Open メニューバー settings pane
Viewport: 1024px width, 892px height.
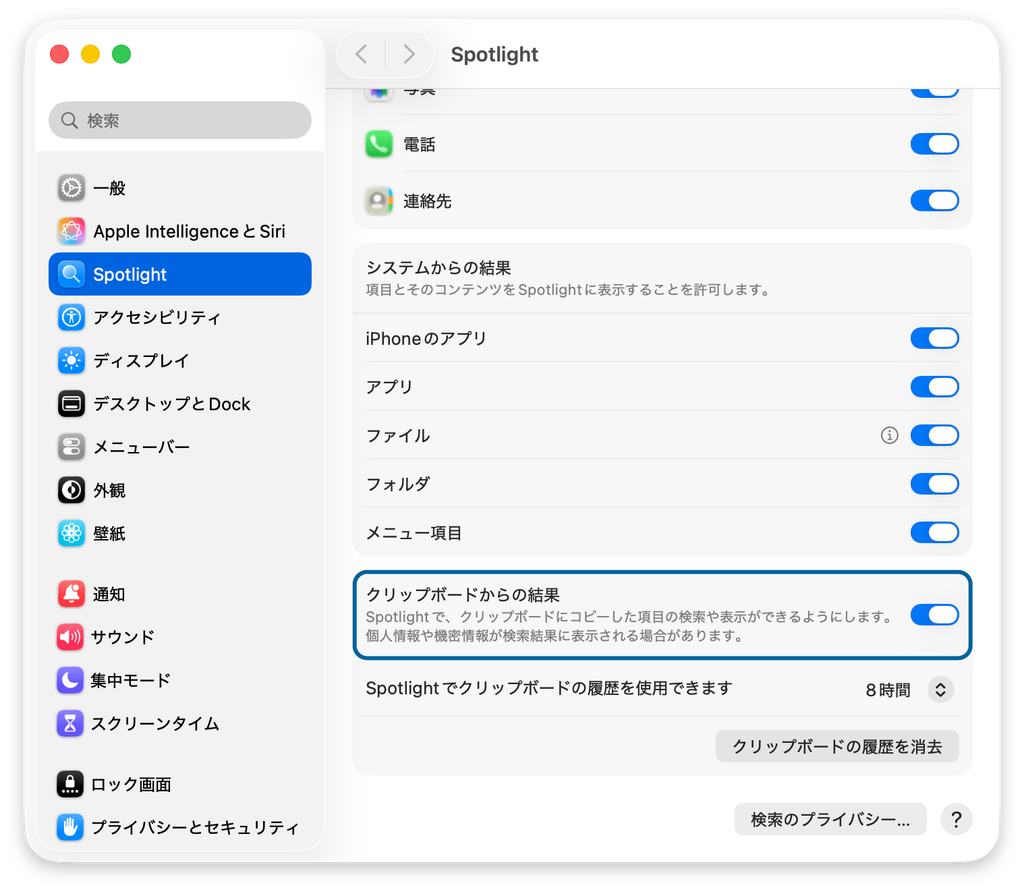pyautogui.click(x=180, y=447)
